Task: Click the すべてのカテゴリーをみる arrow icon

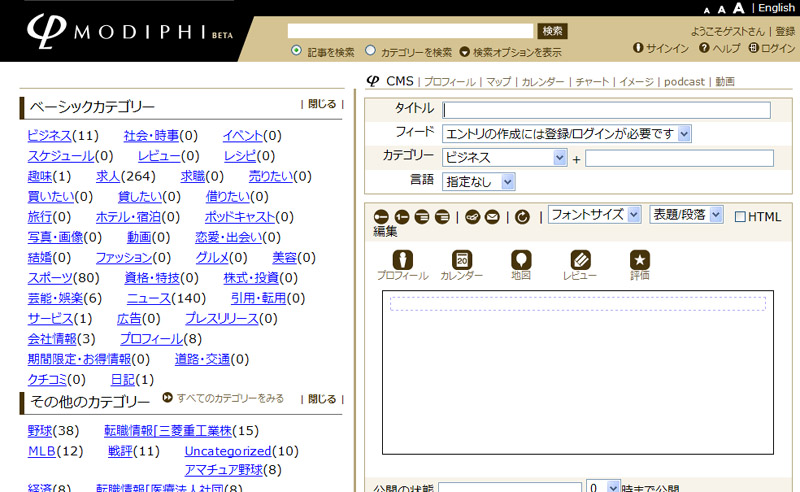Action: coord(167,397)
